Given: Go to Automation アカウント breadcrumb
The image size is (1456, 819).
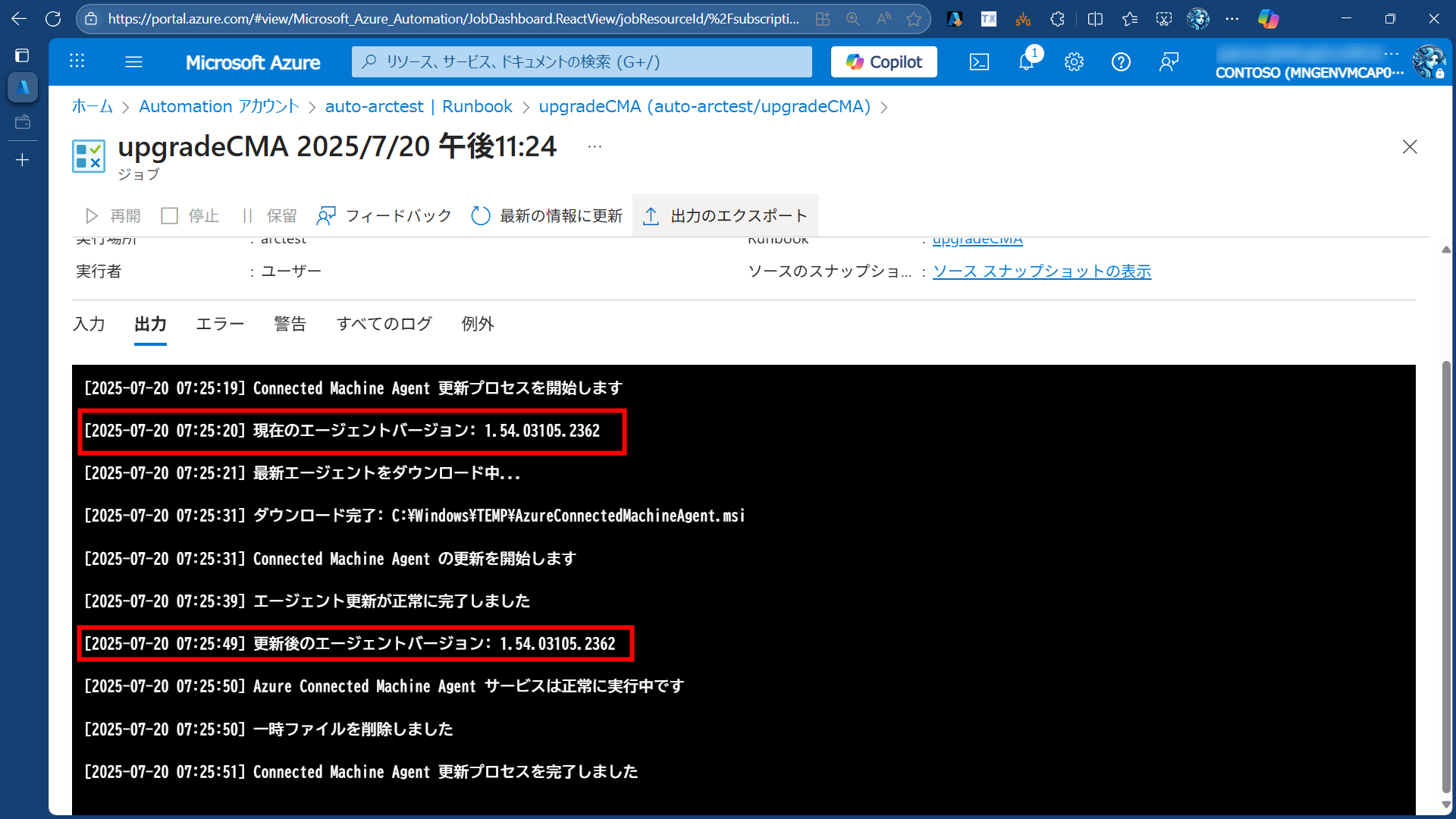Looking at the screenshot, I should coord(219,107).
